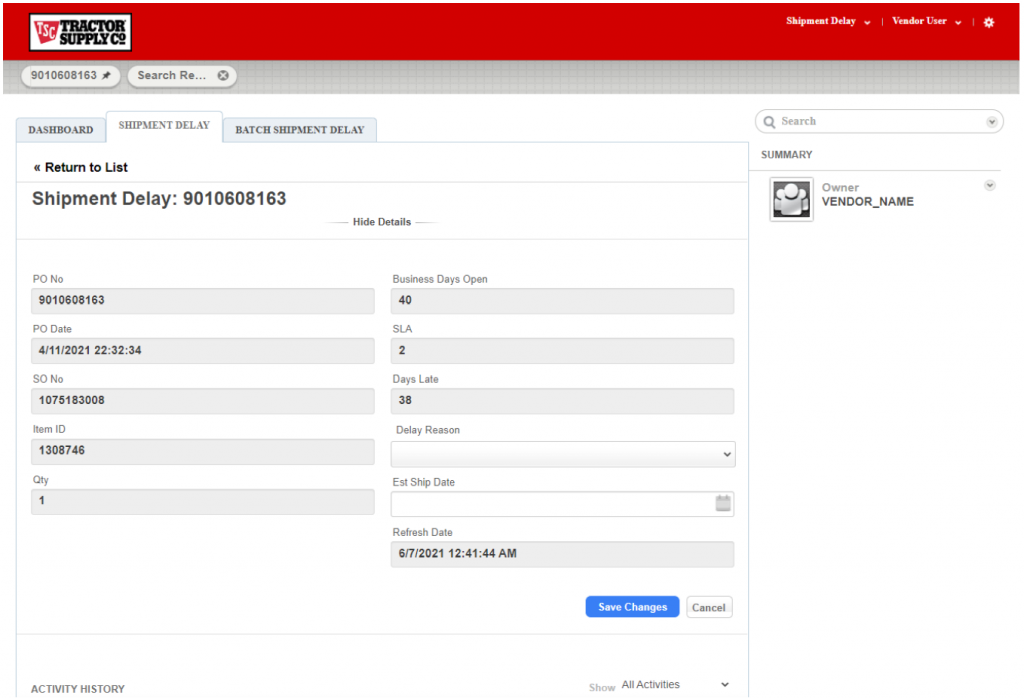Viewport: 1024px width, 698px height.
Task: Click the Owner avatar image
Action: pyautogui.click(x=792, y=199)
